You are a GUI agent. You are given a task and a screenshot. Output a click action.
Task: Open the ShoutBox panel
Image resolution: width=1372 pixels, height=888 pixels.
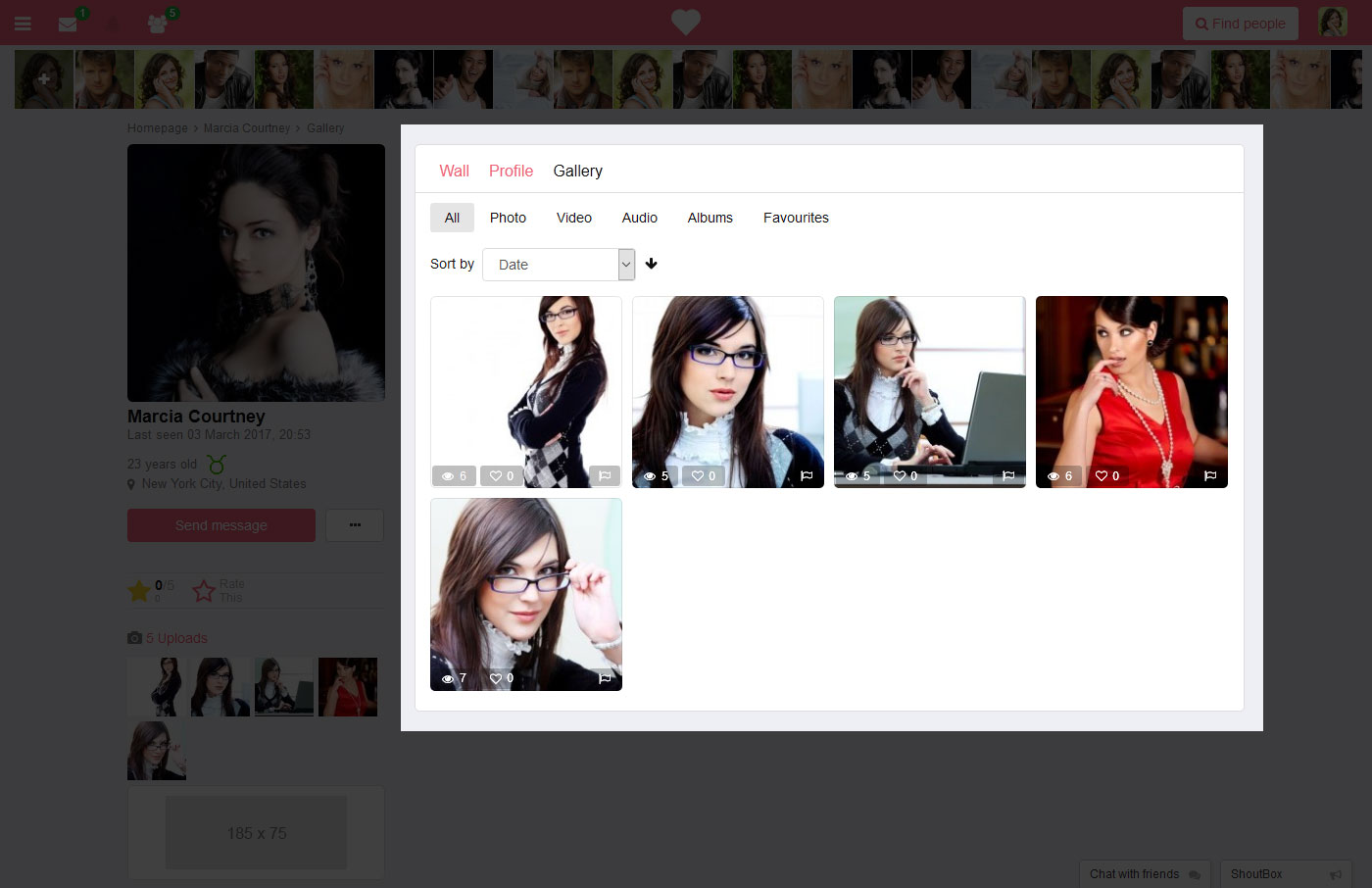point(1286,874)
